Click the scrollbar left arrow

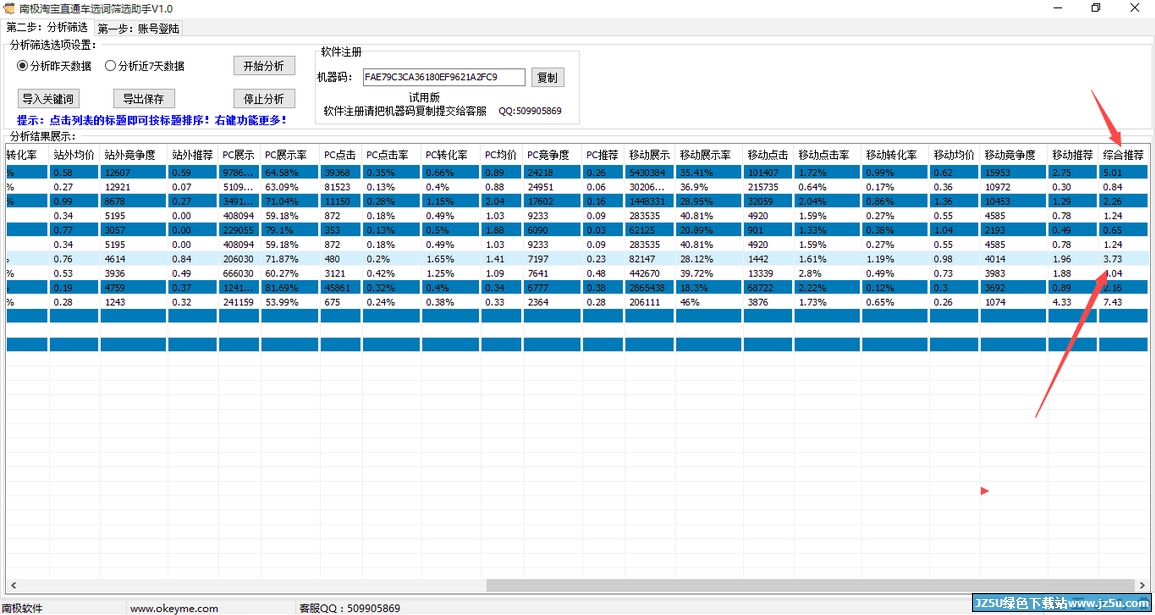click(13, 585)
